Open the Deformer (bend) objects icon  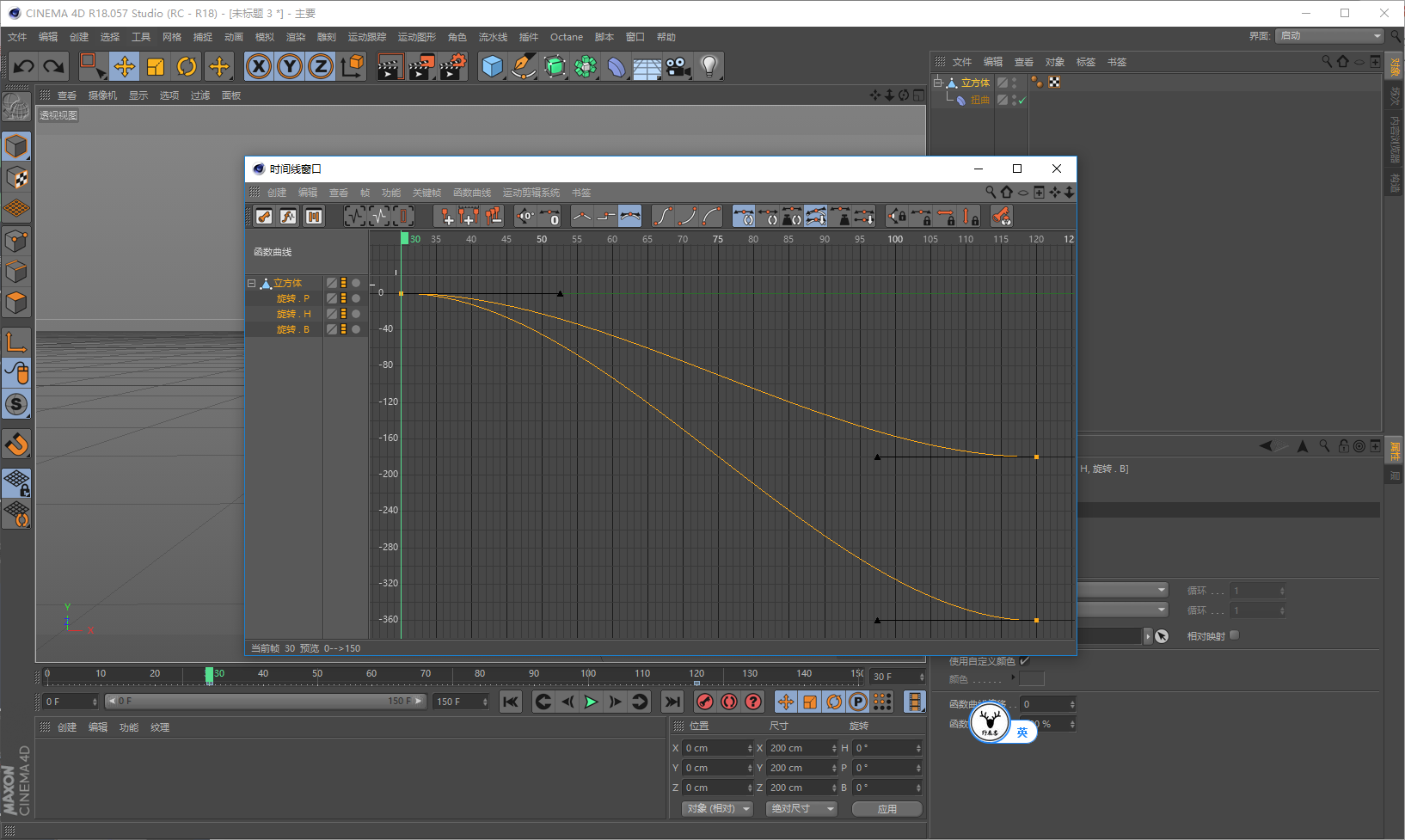[x=617, y=66]
